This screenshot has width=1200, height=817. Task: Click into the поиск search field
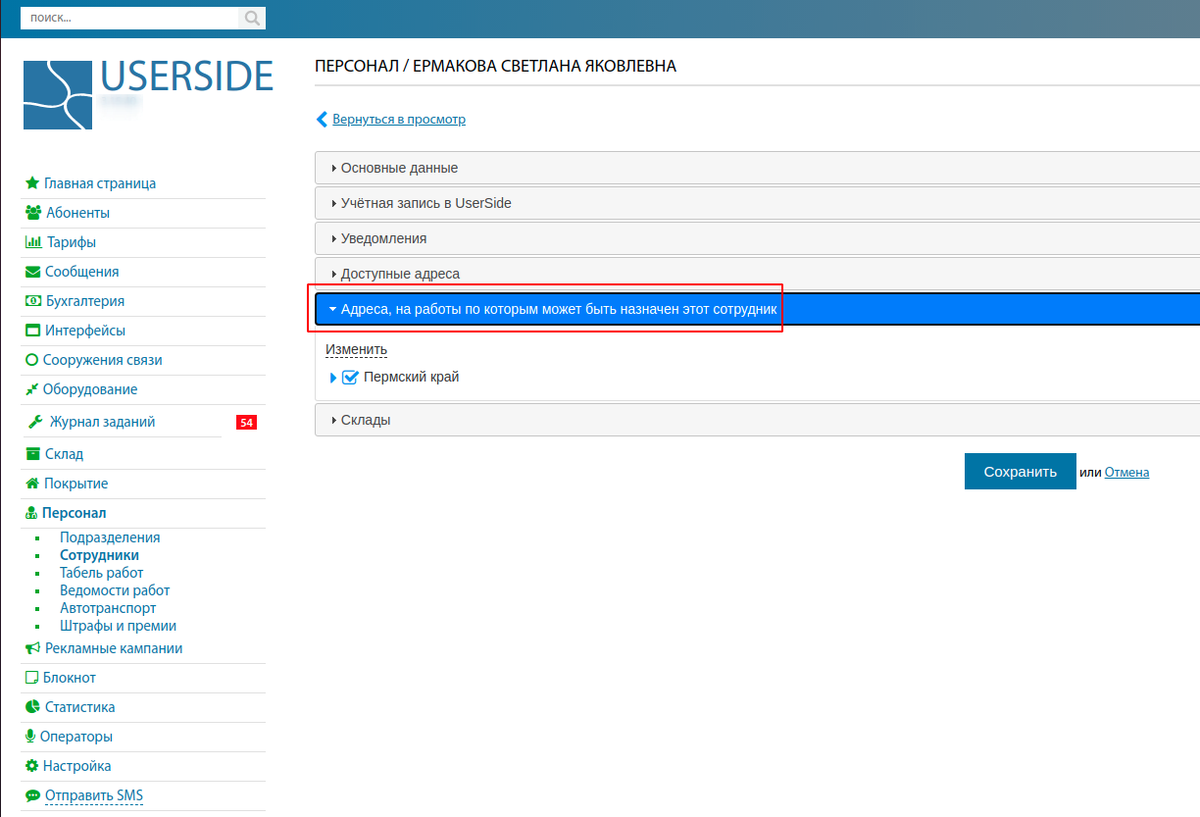tap(130, 18)
